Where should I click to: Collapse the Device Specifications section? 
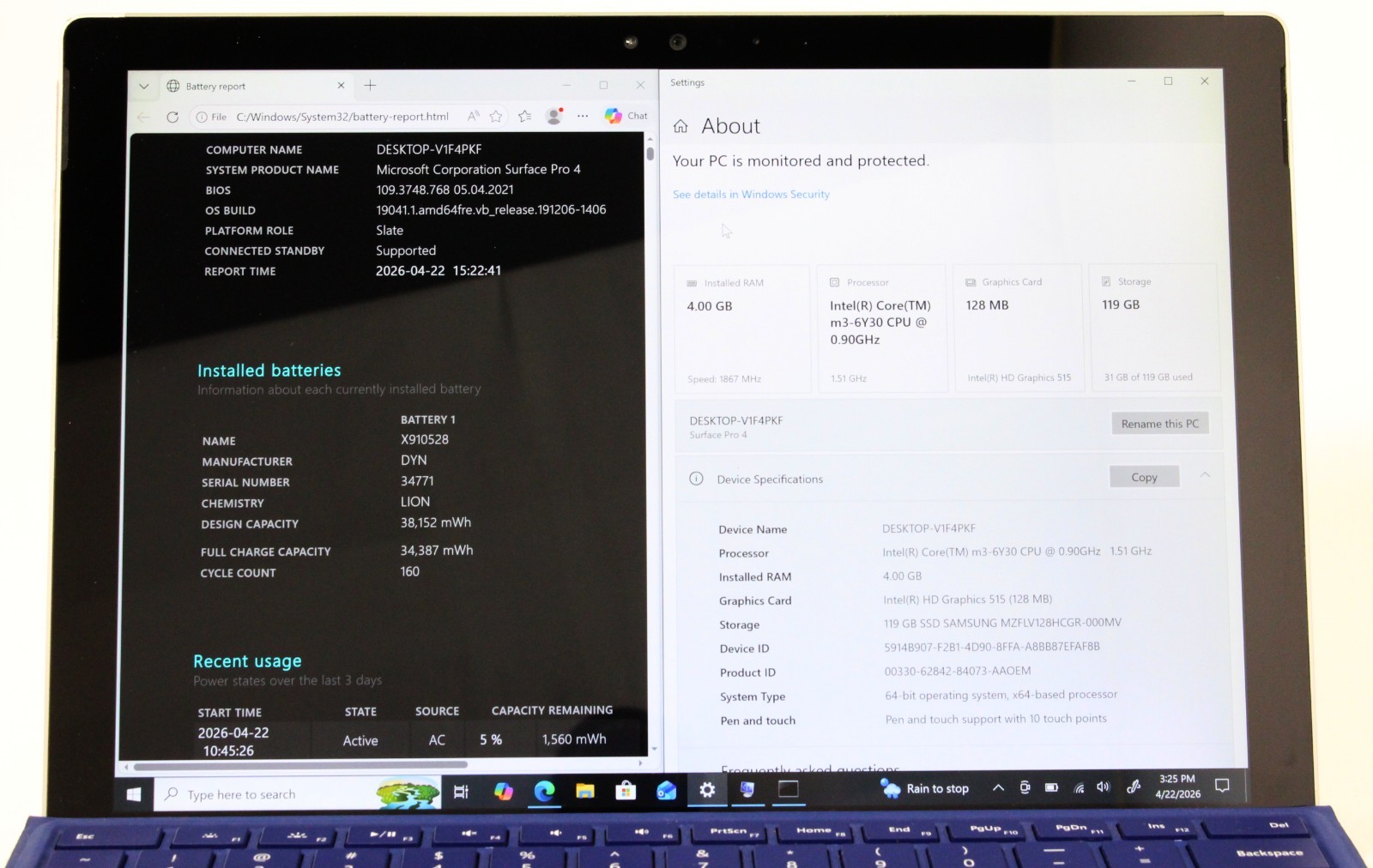click(x=1205, y=474)
